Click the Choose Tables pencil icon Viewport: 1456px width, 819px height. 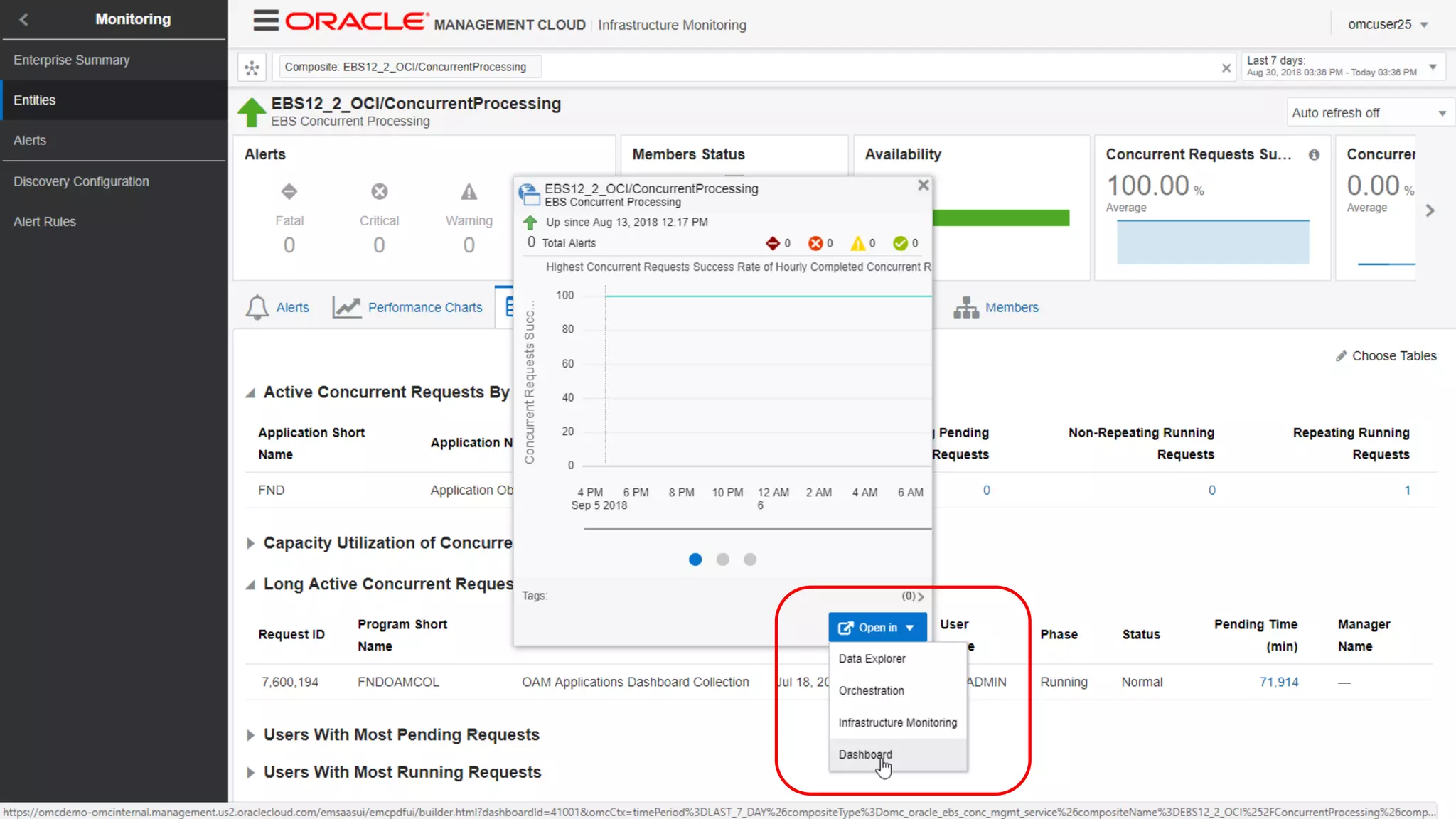(x=1341, y=356)
